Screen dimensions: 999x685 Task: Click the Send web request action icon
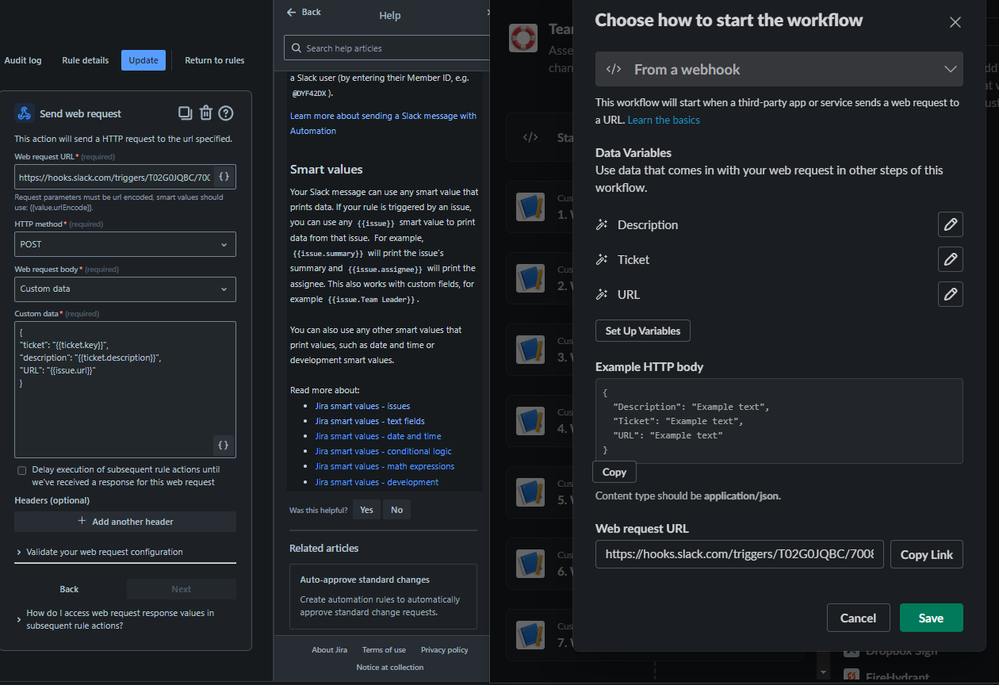point(24,113)
